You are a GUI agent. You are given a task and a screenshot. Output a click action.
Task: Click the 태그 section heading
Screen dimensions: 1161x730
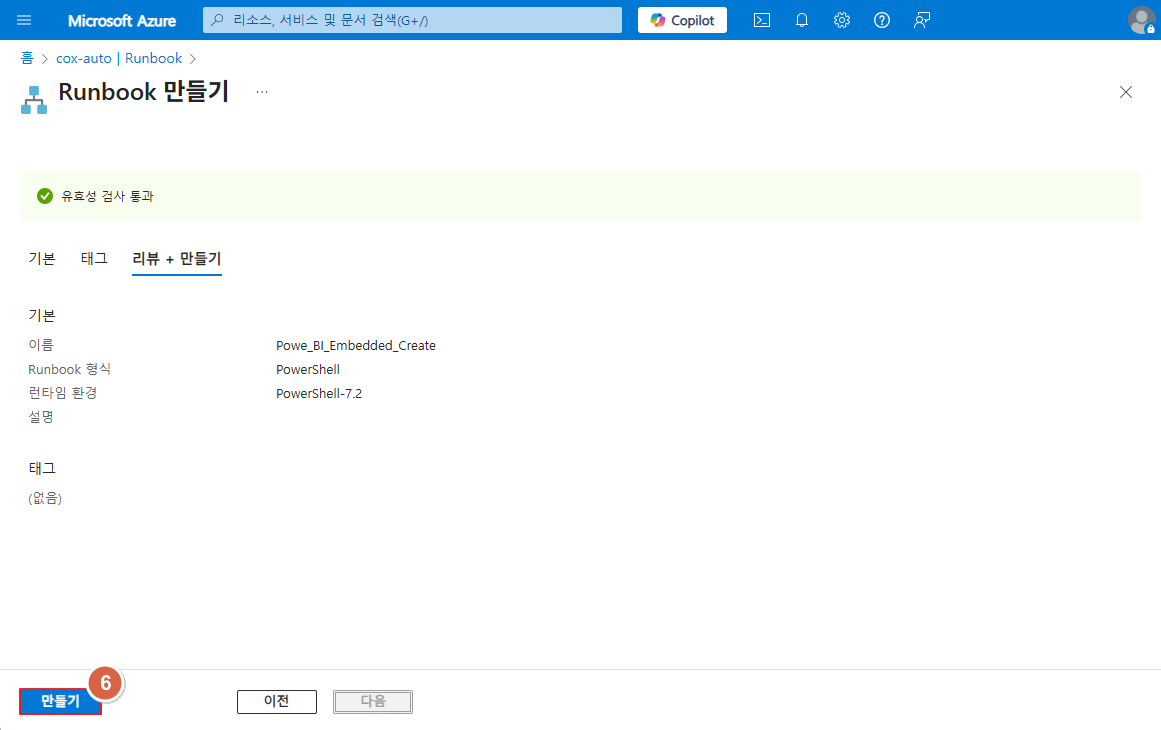point(42,469)
